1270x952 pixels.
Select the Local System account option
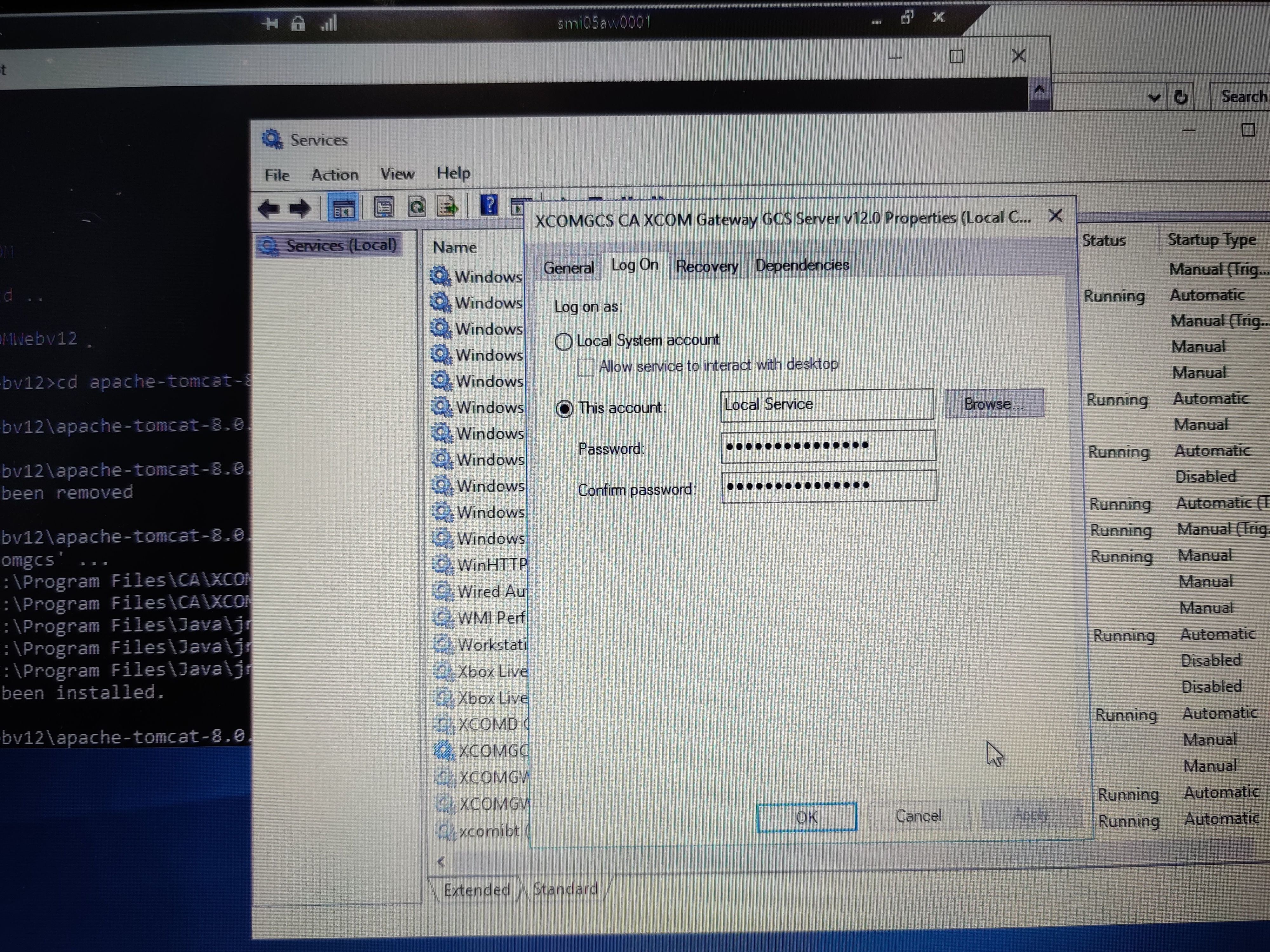(564, 342)
